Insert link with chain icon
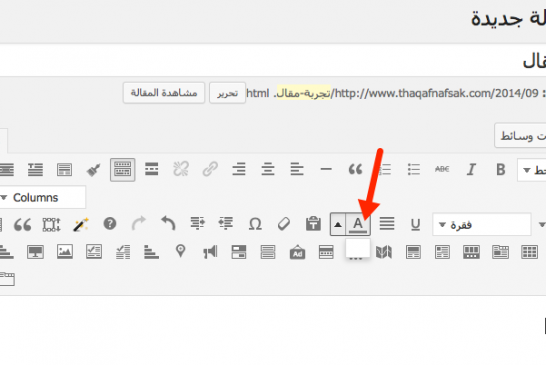Viewport: 546px width, 365px height. point(210,170)
